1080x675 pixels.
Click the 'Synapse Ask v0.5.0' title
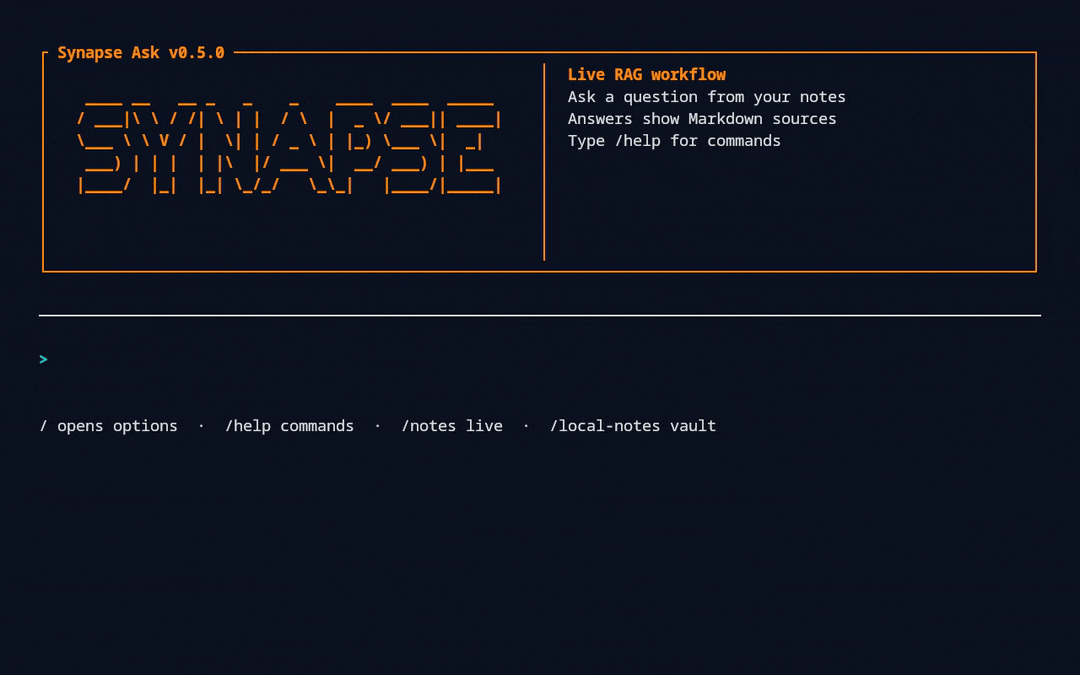tap(141, 53)
